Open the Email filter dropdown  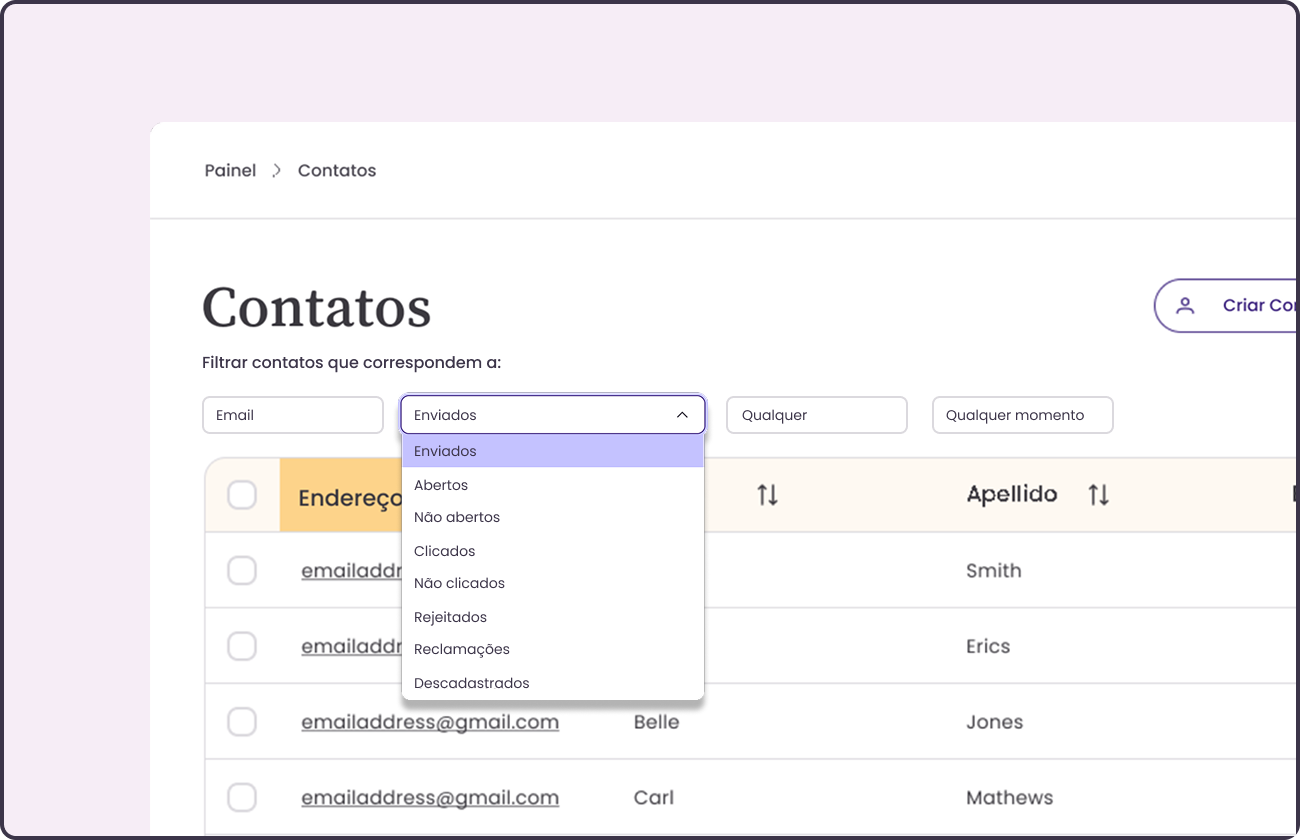(292, 414)
